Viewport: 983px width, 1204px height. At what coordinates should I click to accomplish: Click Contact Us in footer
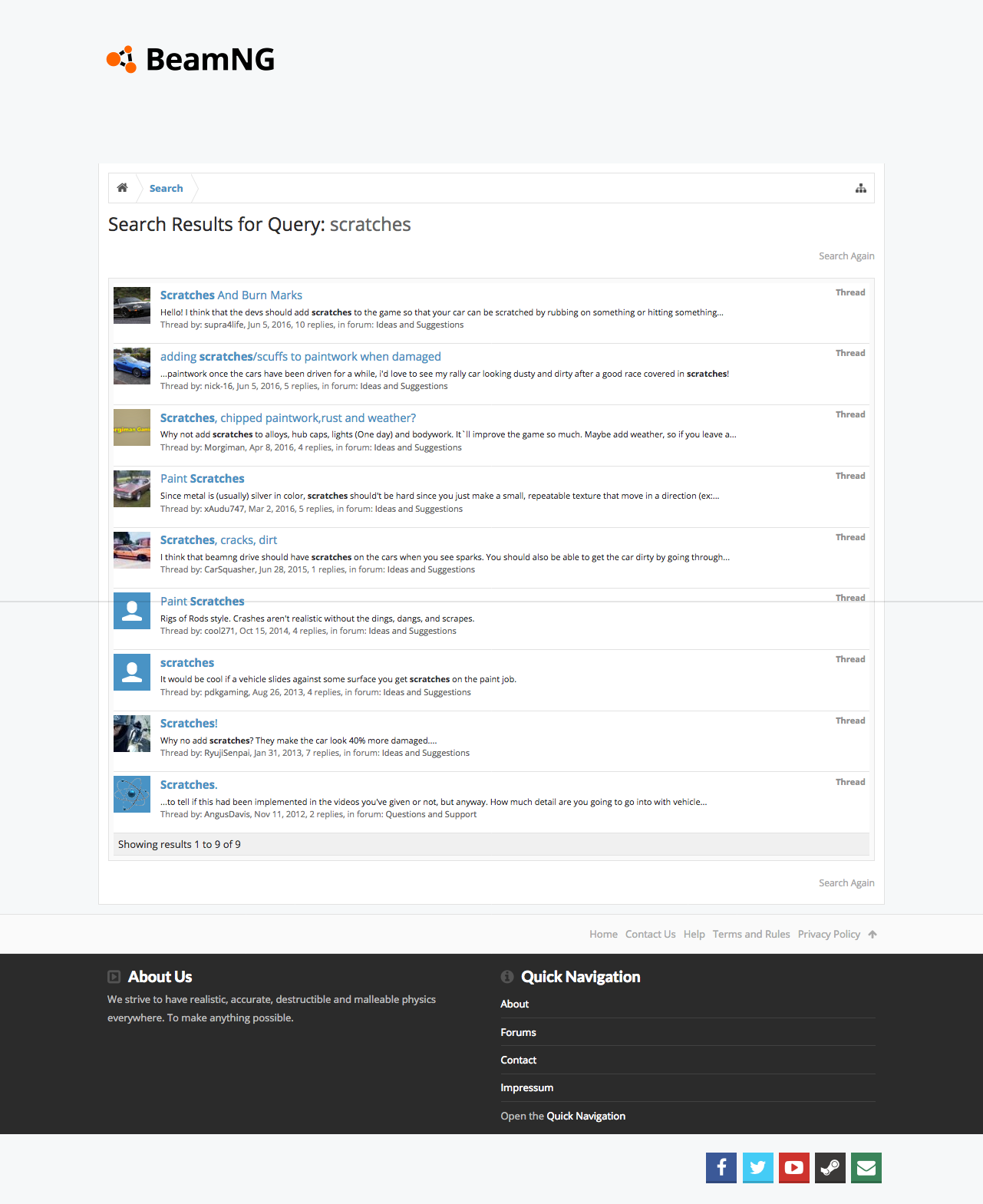(650, 934)
